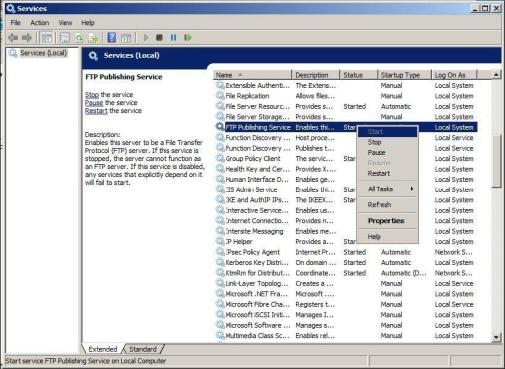
Task: Click the Services title bar icon
Action: [x=11, y=8]
